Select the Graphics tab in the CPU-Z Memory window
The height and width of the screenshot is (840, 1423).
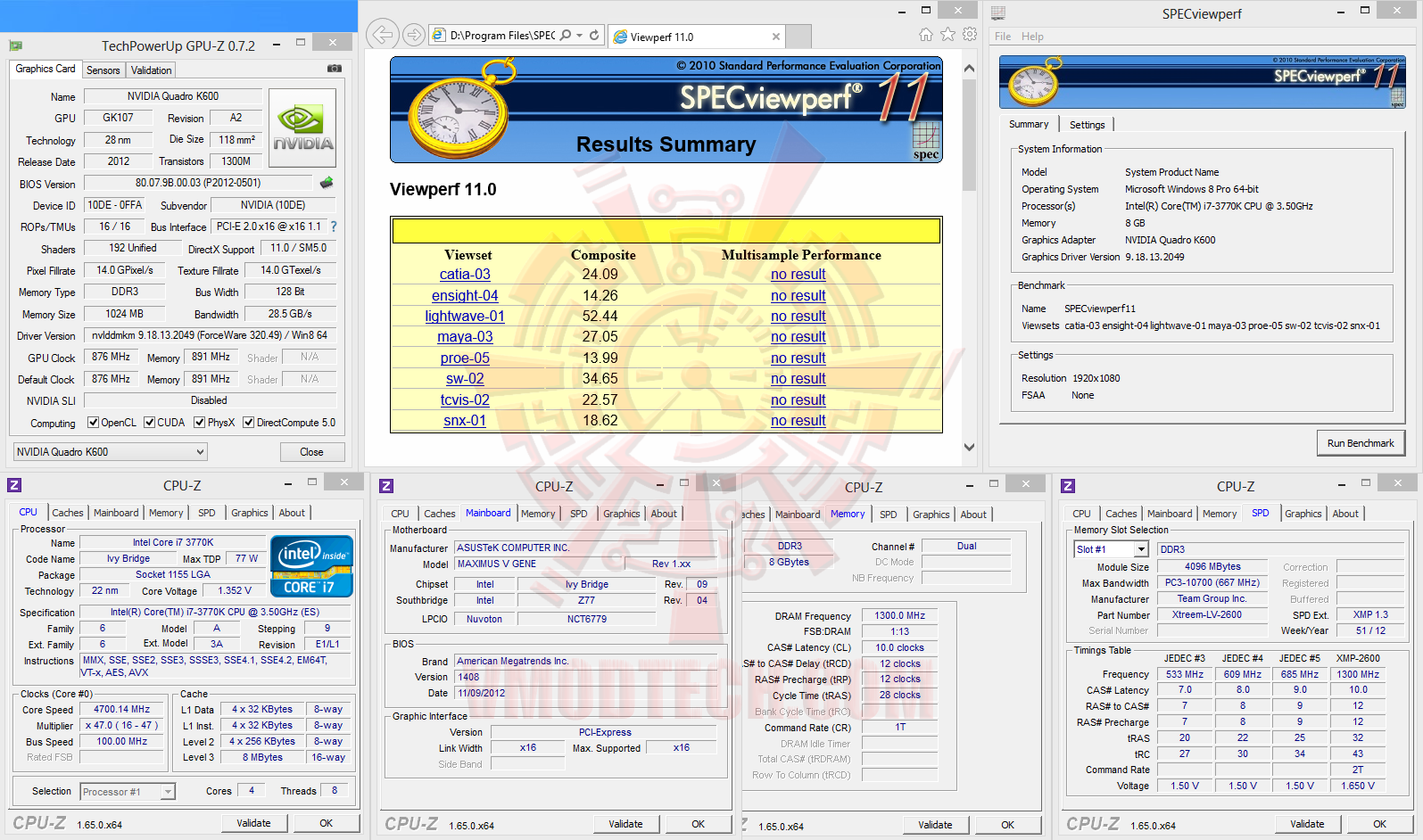(x=931, y=515)
